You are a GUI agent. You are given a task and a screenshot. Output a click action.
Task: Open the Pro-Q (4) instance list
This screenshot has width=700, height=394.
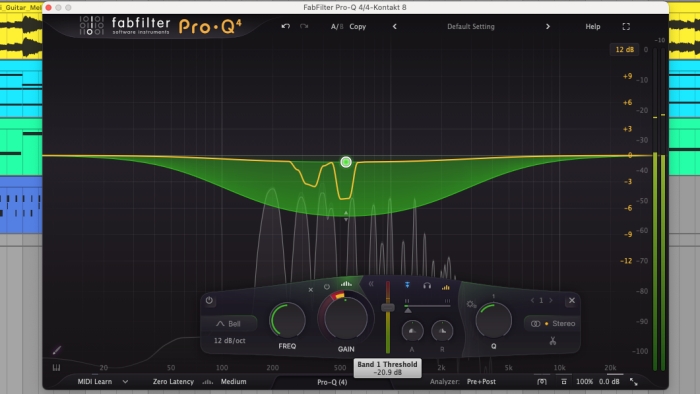pyautogui.click(x=332, y=382)
